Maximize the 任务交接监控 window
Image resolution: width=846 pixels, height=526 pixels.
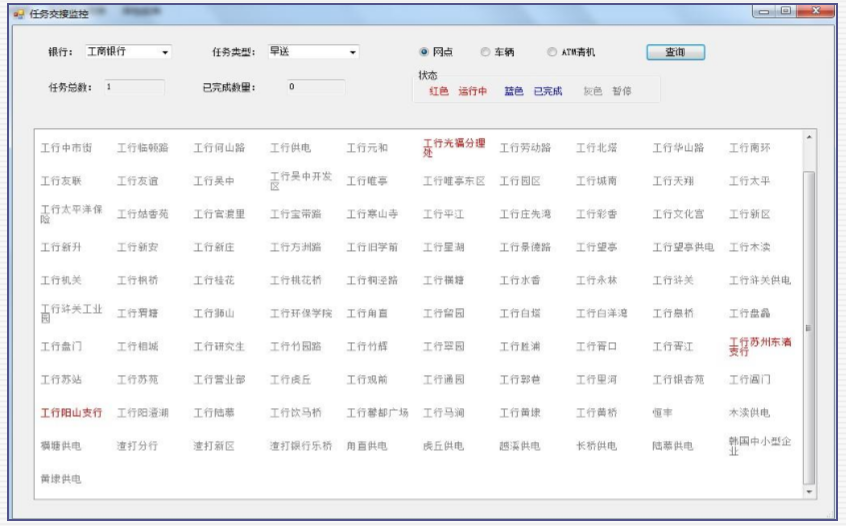786,11
